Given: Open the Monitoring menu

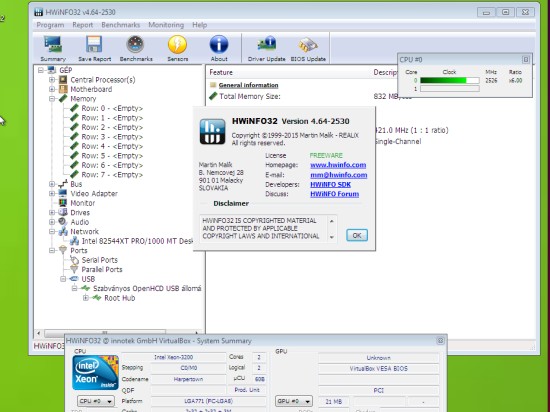Looking at the screenshot, I should 166,25.
